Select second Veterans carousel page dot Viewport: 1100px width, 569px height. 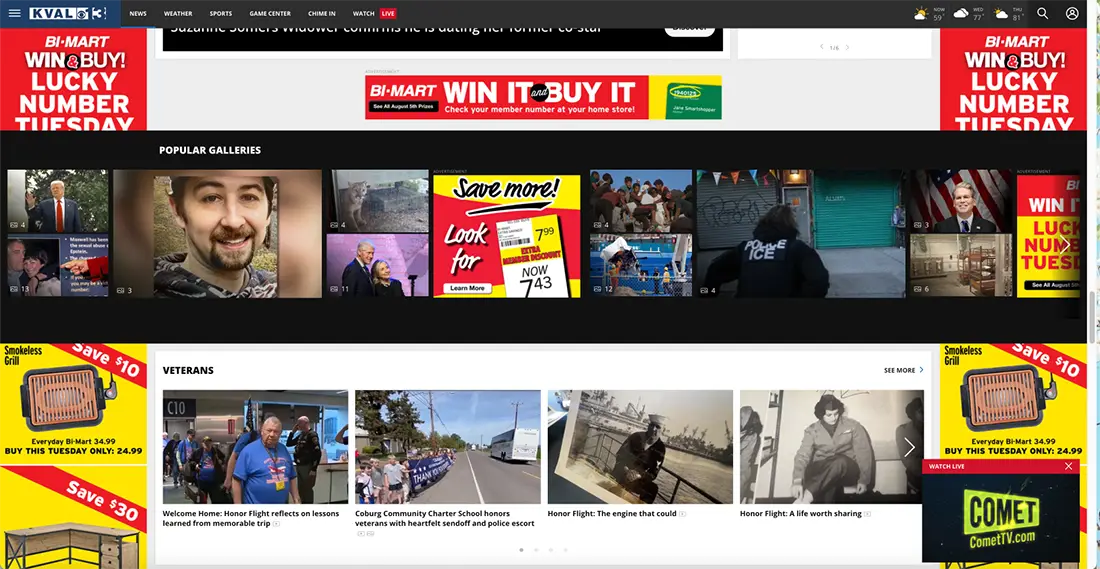point(535,550)
